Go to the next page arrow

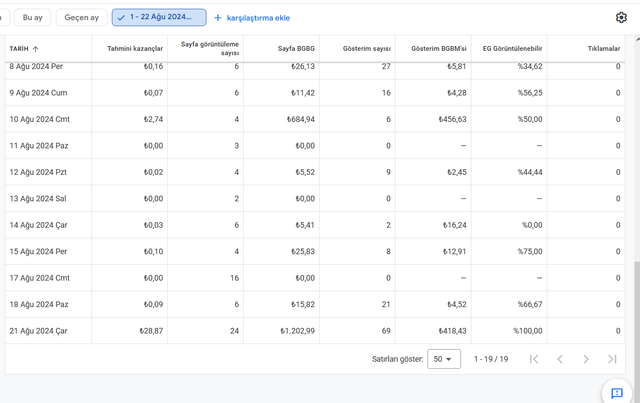586,359
